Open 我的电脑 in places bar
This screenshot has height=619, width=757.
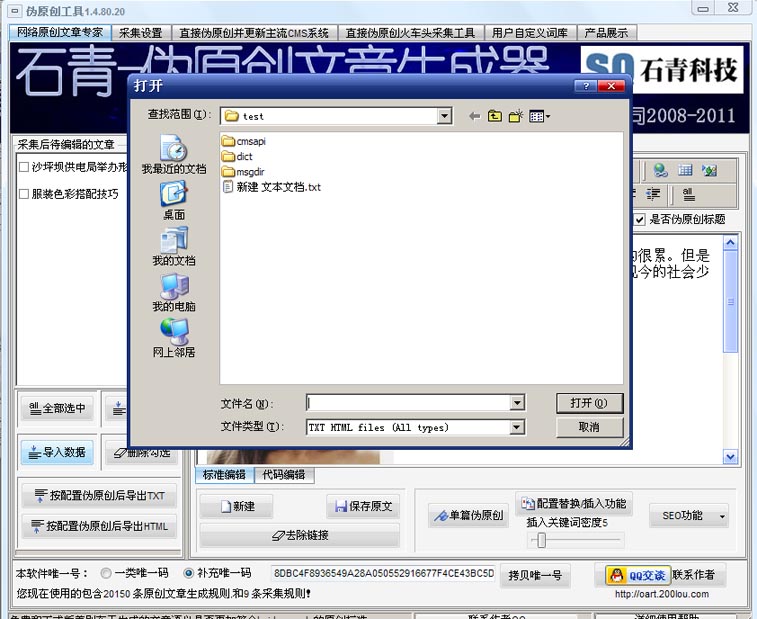(174, 292)
